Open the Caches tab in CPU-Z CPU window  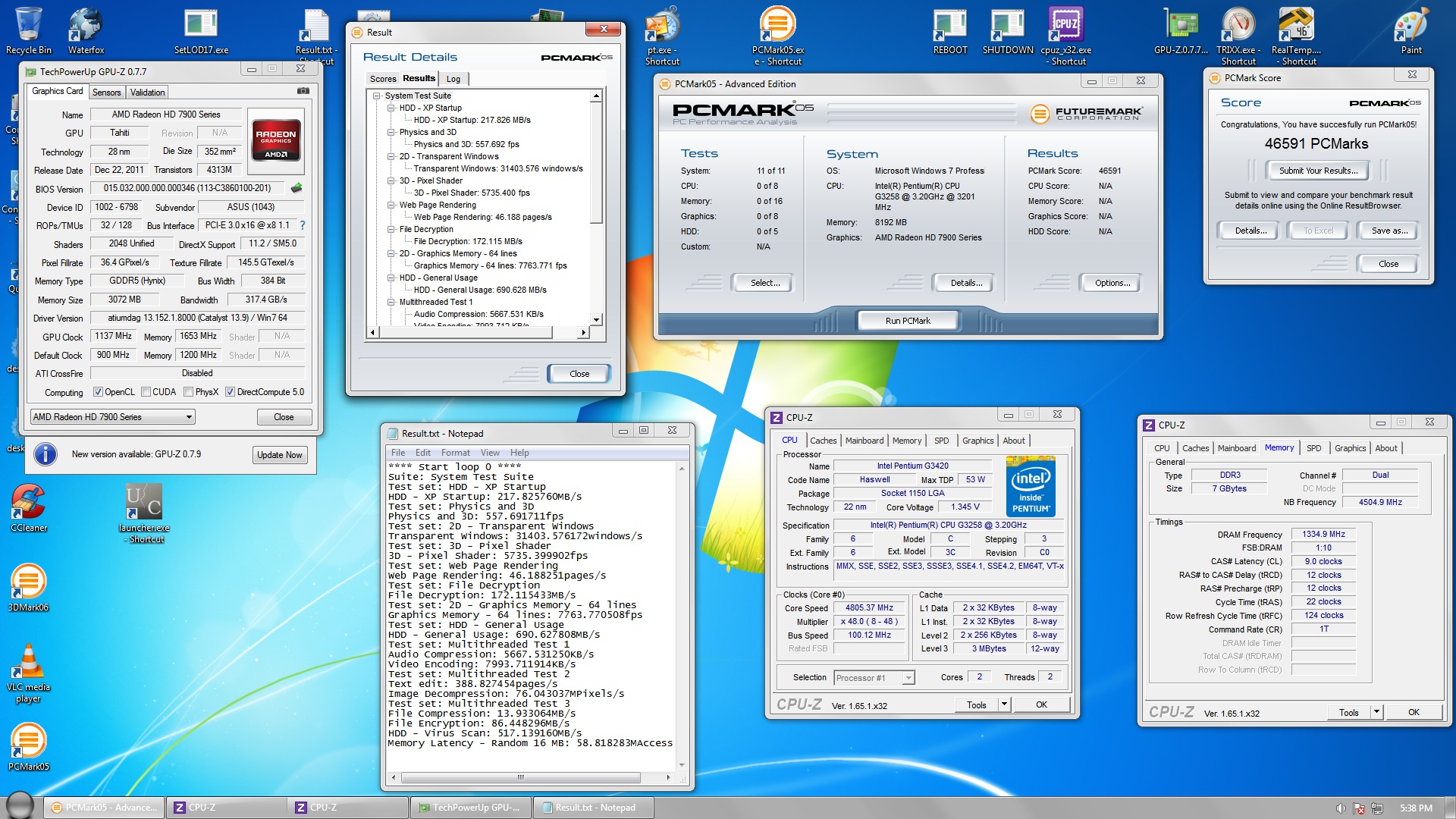[x=823, y=441]
